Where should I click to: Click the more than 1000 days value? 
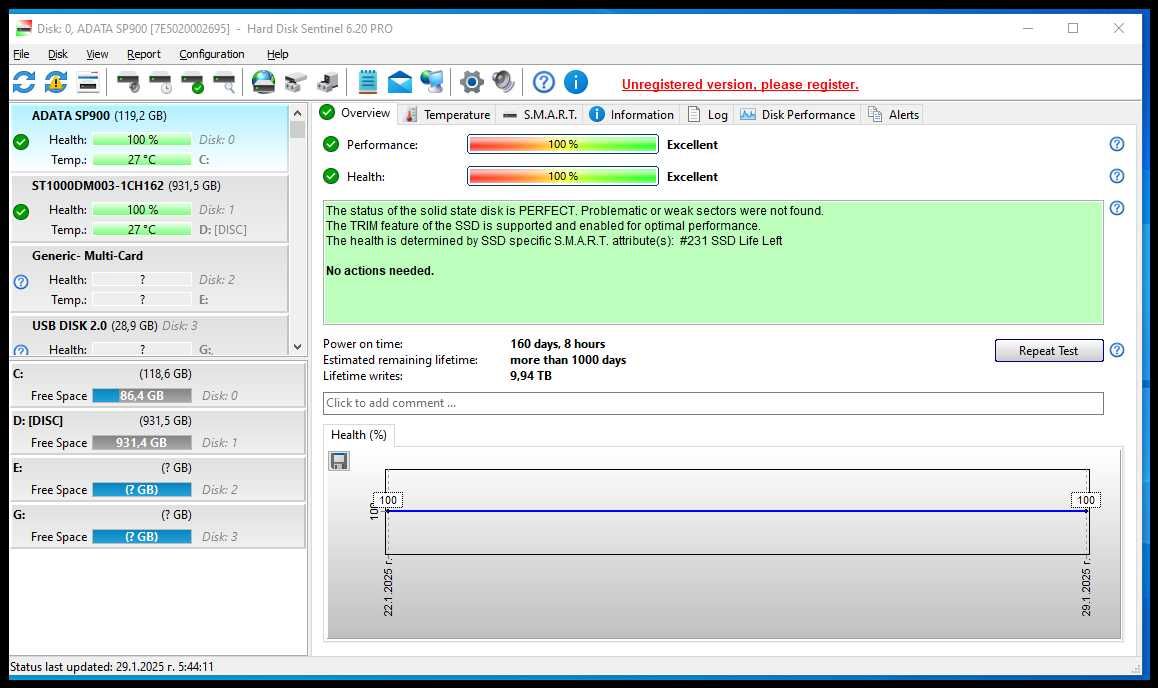[x=568, y=360]
